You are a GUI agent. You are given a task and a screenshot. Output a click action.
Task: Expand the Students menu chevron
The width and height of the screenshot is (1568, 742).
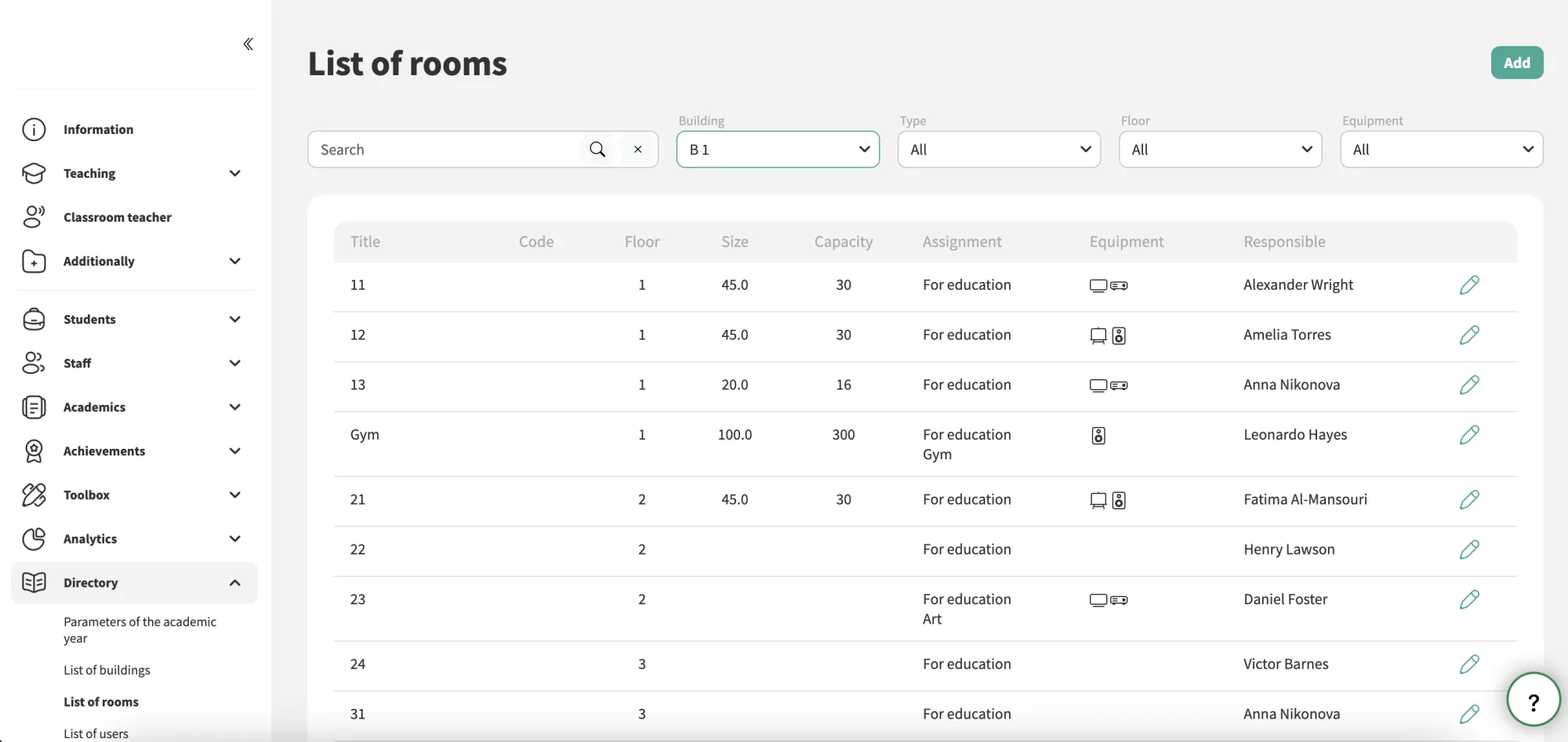(234, 319)
